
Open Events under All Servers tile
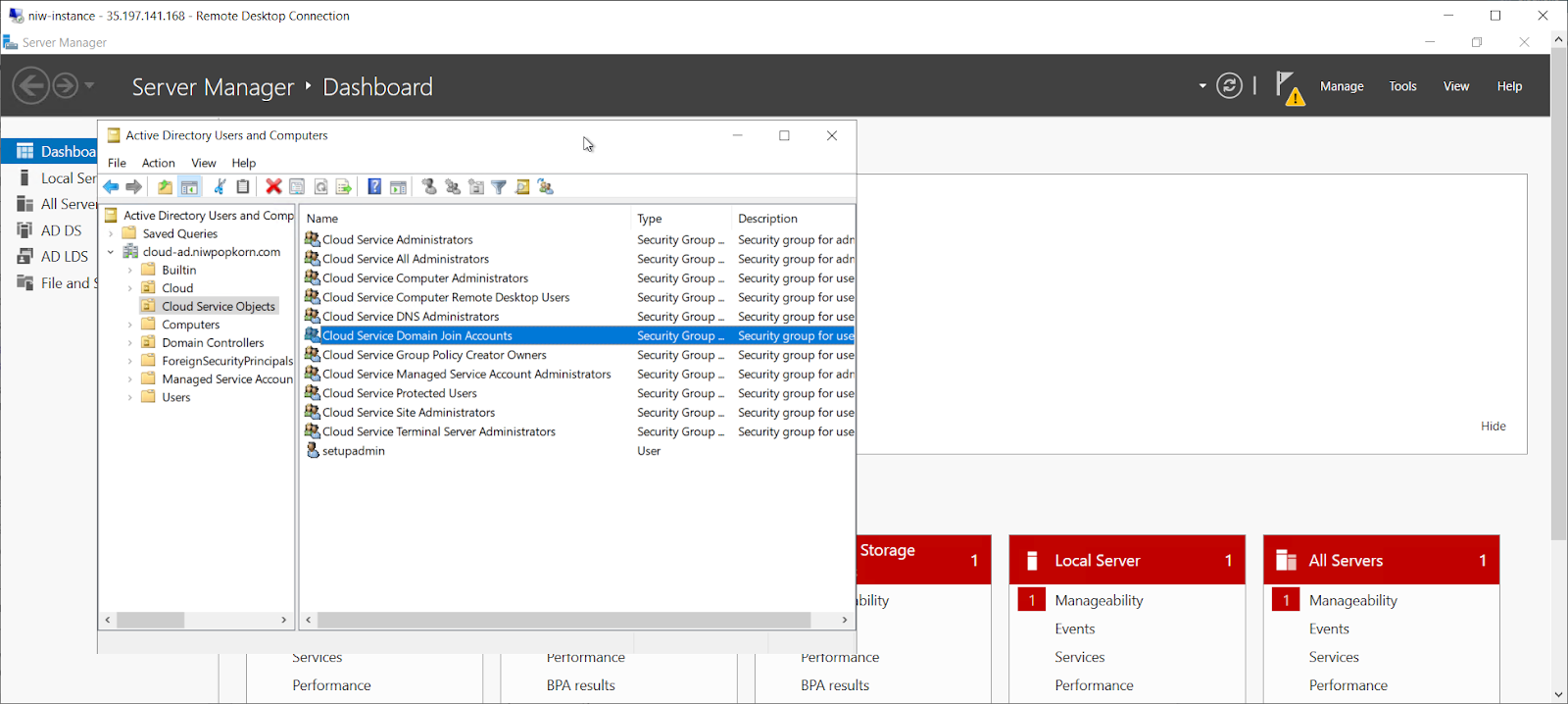click(1329, 629)
